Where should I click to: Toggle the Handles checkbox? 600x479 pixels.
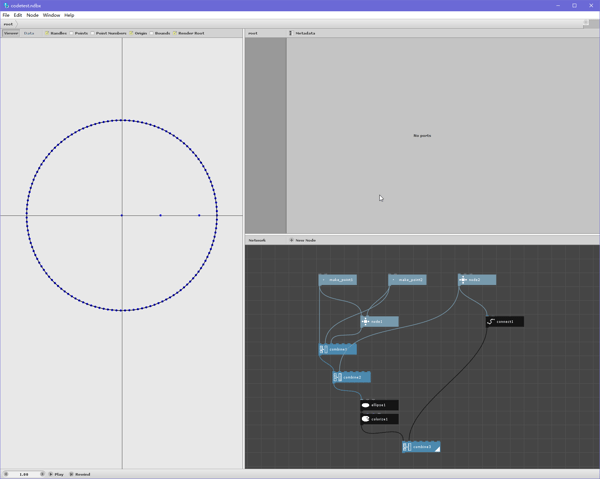47,33
